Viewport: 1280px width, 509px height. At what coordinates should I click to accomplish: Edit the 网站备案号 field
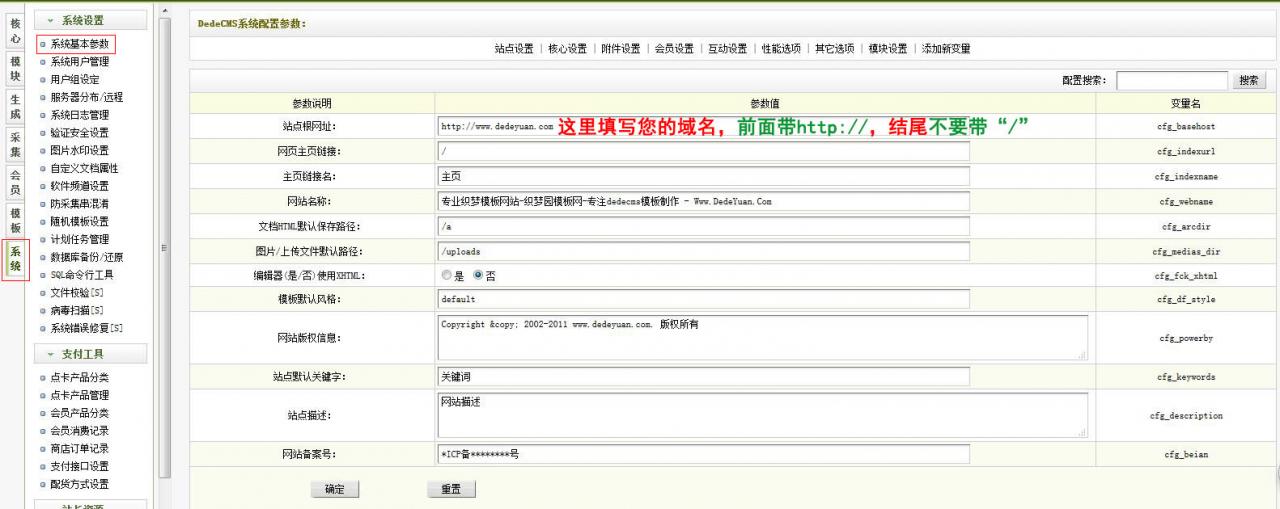pos(704,454)
